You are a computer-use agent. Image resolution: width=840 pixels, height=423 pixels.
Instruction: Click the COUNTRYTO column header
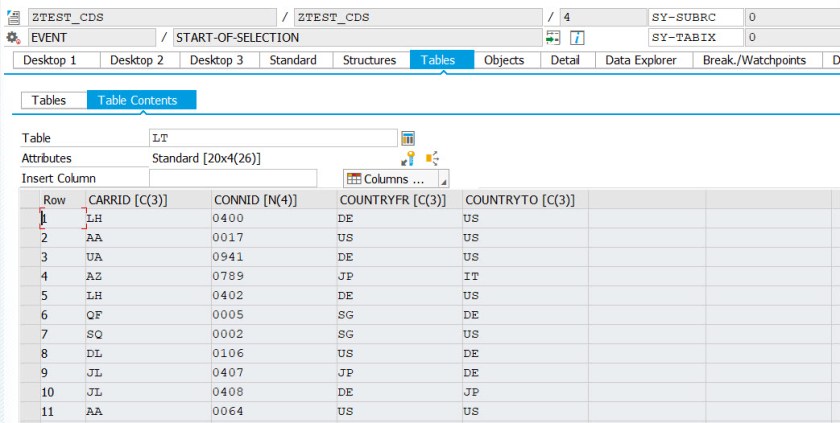520,200
